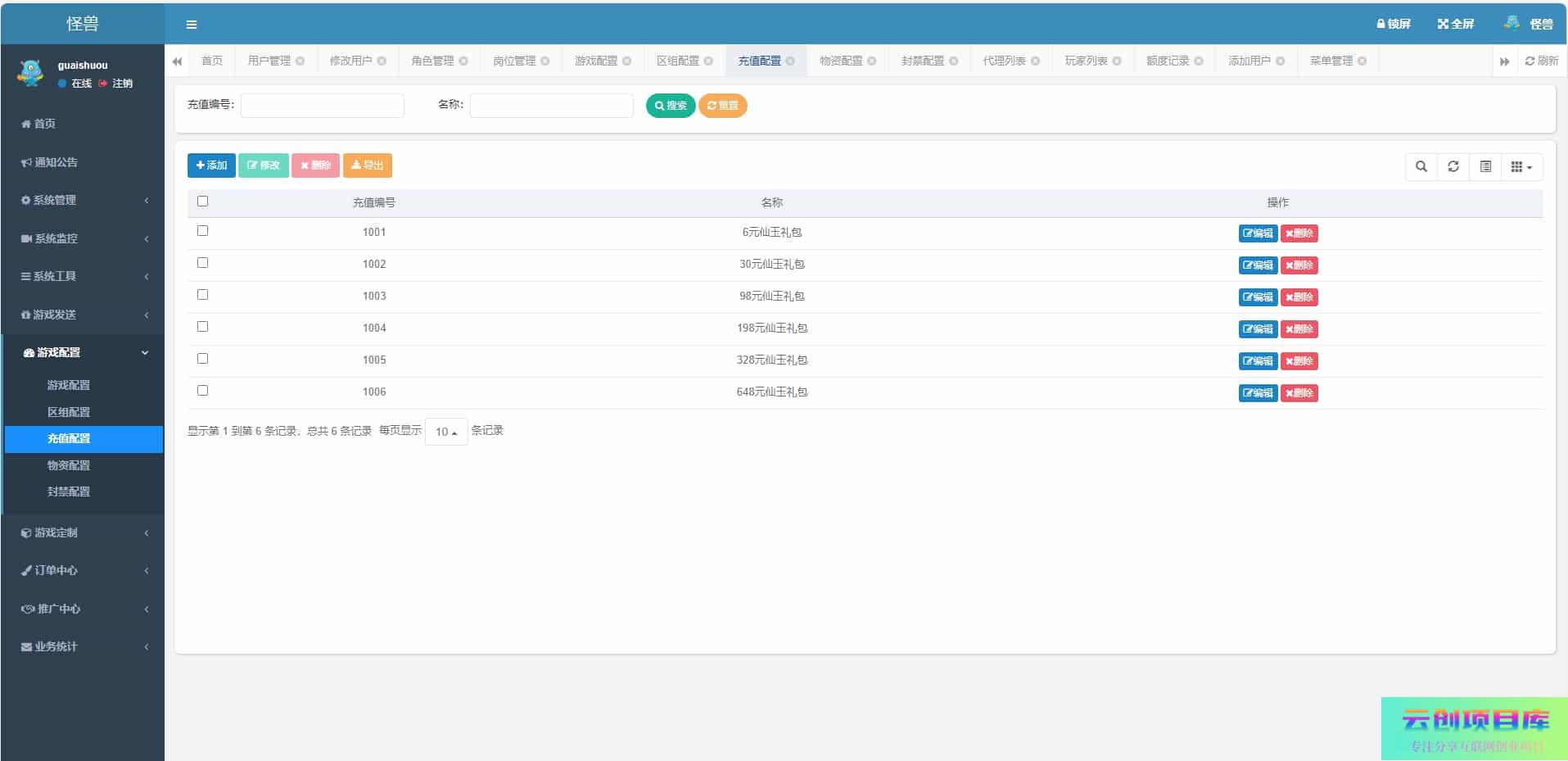Expand the 系统管理 sidebar menu
1568x761 pixels.
[x=82, y=201]
